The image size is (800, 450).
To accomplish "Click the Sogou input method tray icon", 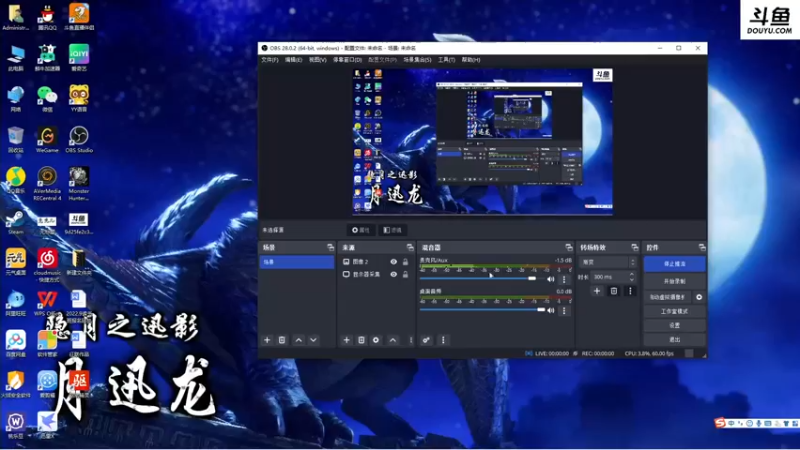I will [x=720, y=423].
